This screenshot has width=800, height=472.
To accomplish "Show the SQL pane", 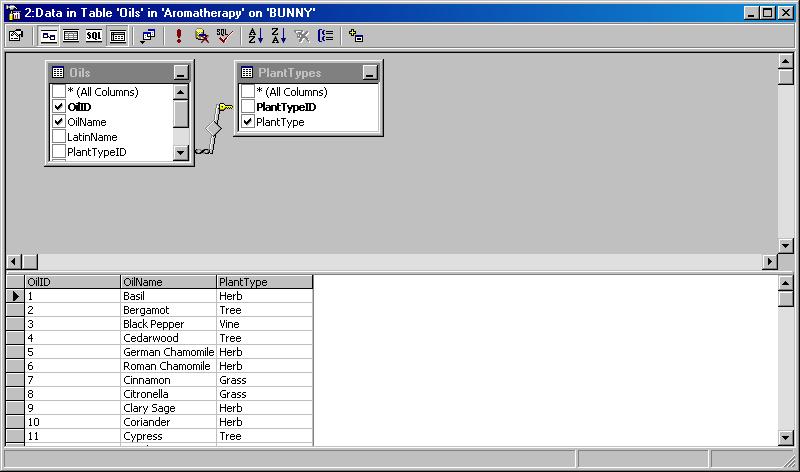I will [x=94, y=35].
